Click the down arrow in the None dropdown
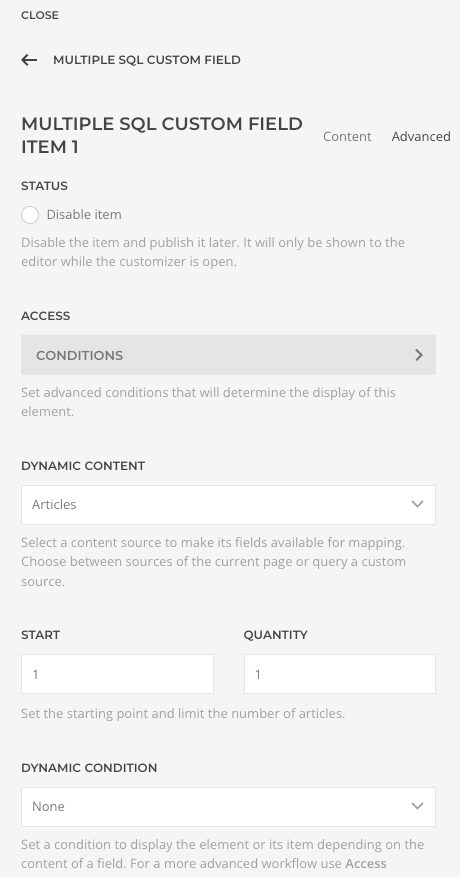This screenshot has width=460, height=877. [417, 807]
